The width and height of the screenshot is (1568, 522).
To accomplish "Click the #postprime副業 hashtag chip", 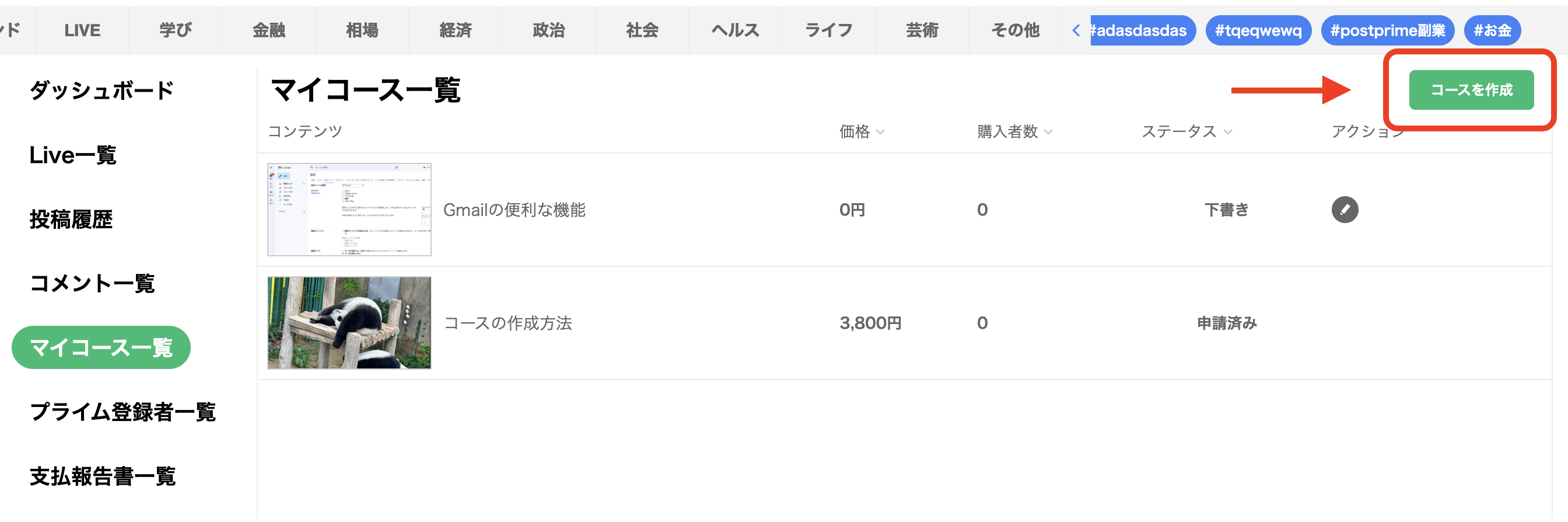I will [1387, 30].
